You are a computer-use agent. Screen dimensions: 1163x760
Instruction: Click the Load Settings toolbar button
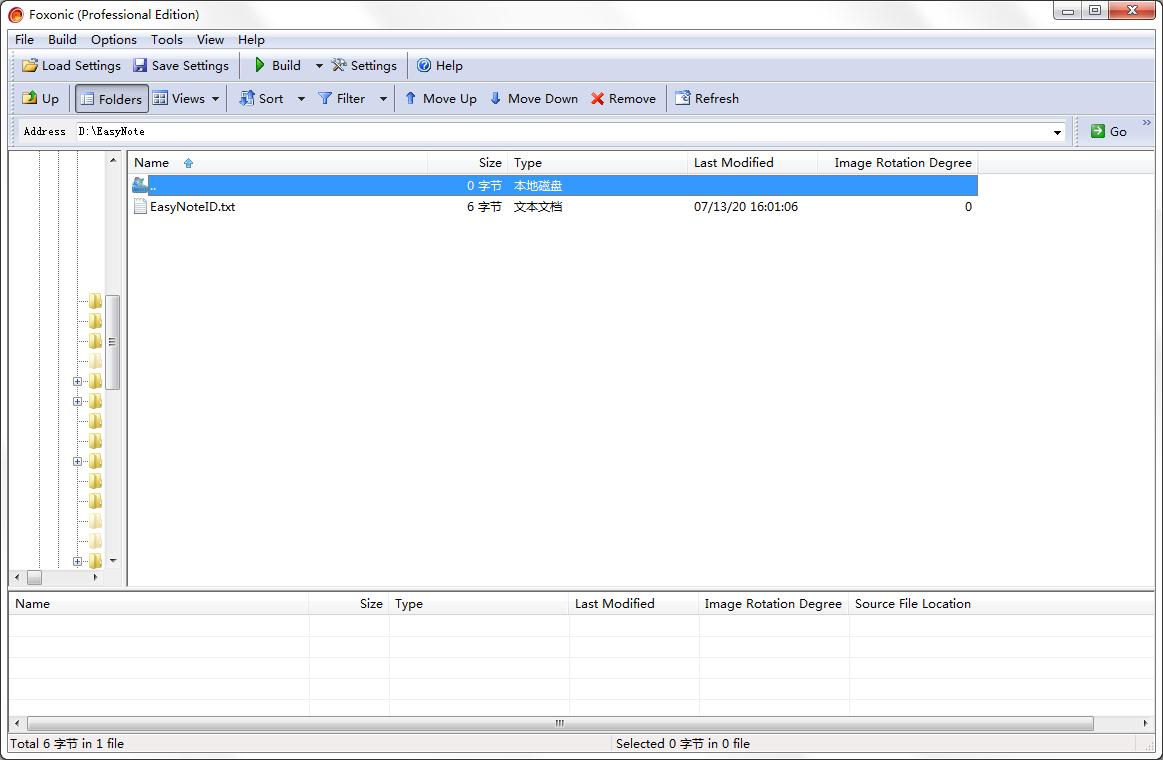pos(71,65)
